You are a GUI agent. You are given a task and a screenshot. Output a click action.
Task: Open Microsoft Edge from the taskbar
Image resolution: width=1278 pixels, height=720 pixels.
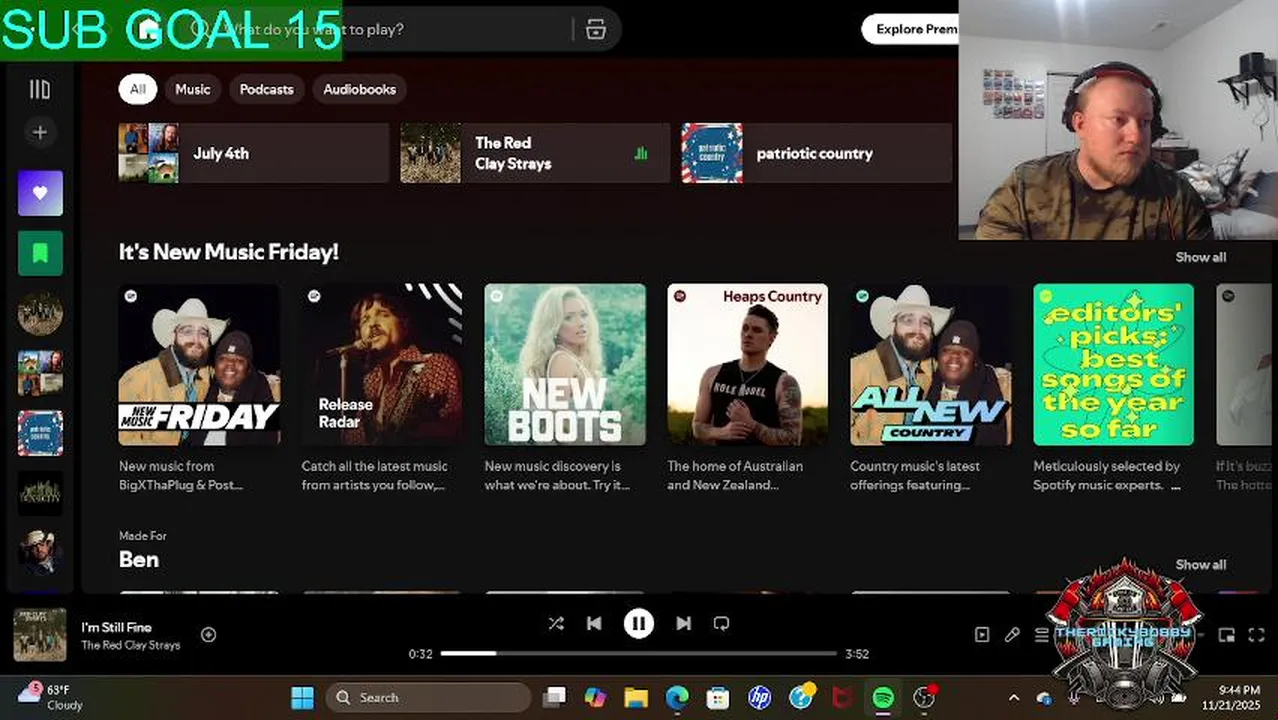(677, 697)
